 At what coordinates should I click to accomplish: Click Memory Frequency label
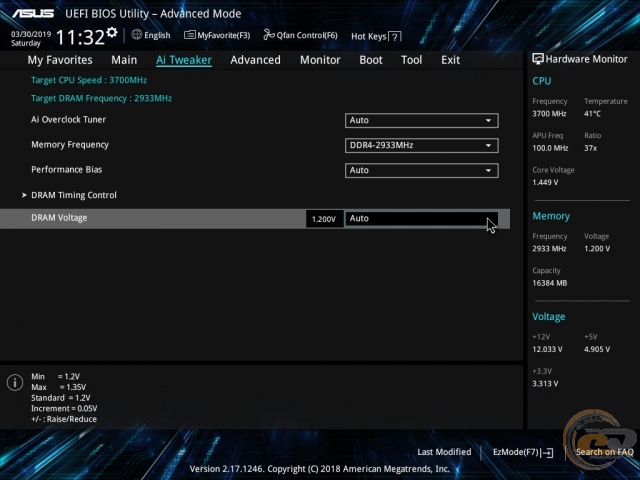click(70, 144)
